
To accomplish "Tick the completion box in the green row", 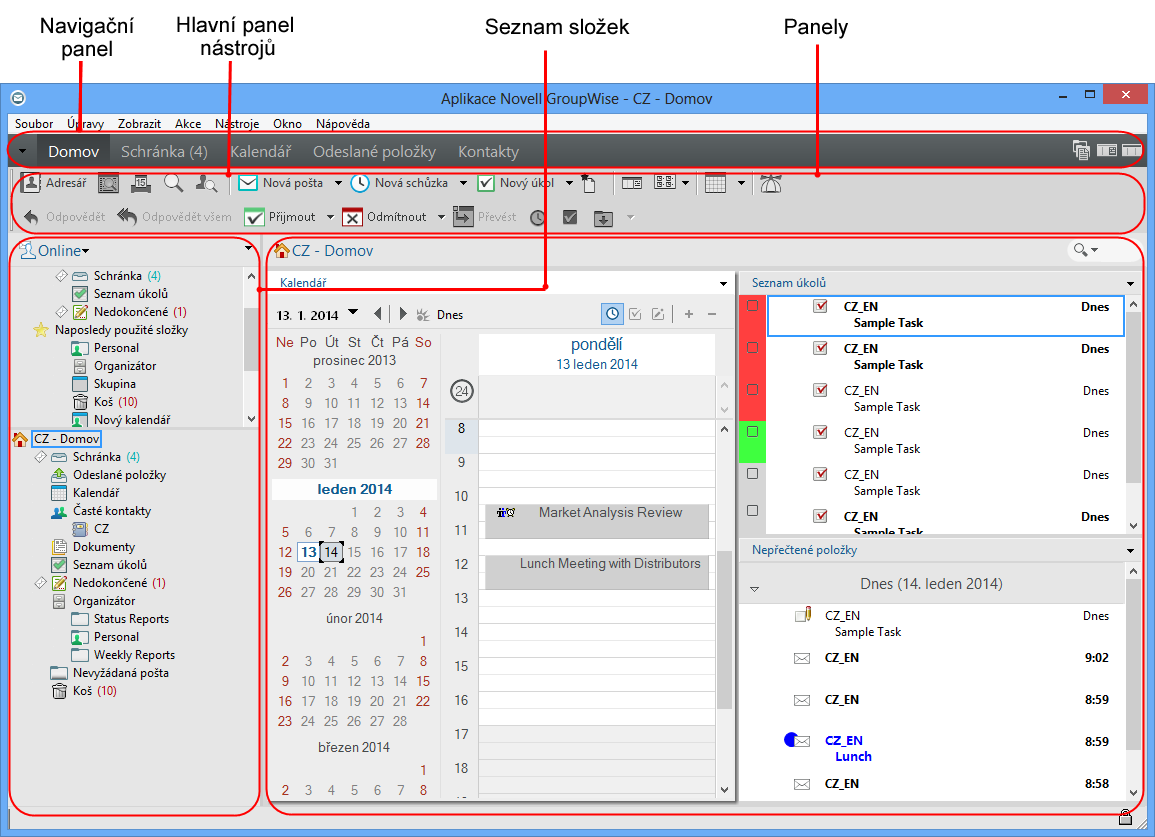I will point(752,432).
